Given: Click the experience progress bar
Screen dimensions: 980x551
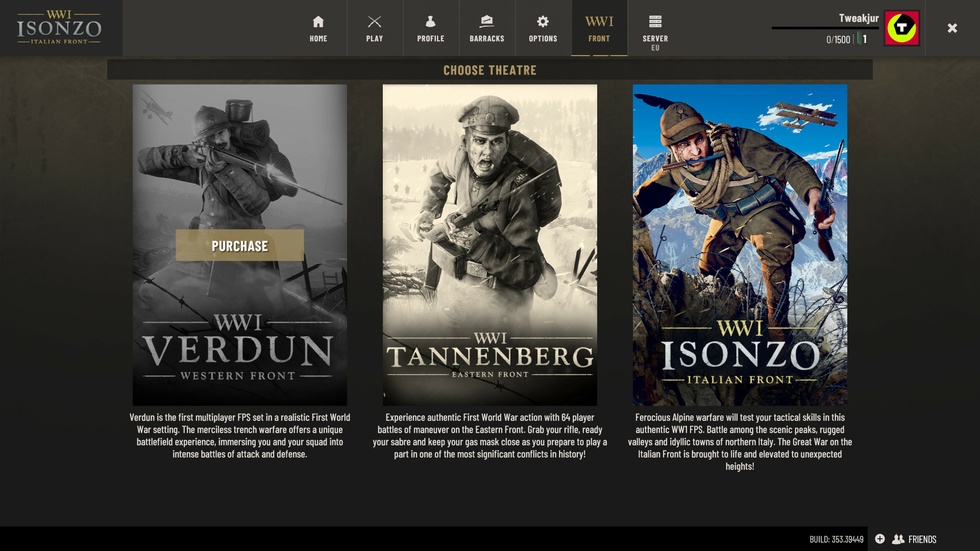Looking at the screenshot, I should coord(825,28).
